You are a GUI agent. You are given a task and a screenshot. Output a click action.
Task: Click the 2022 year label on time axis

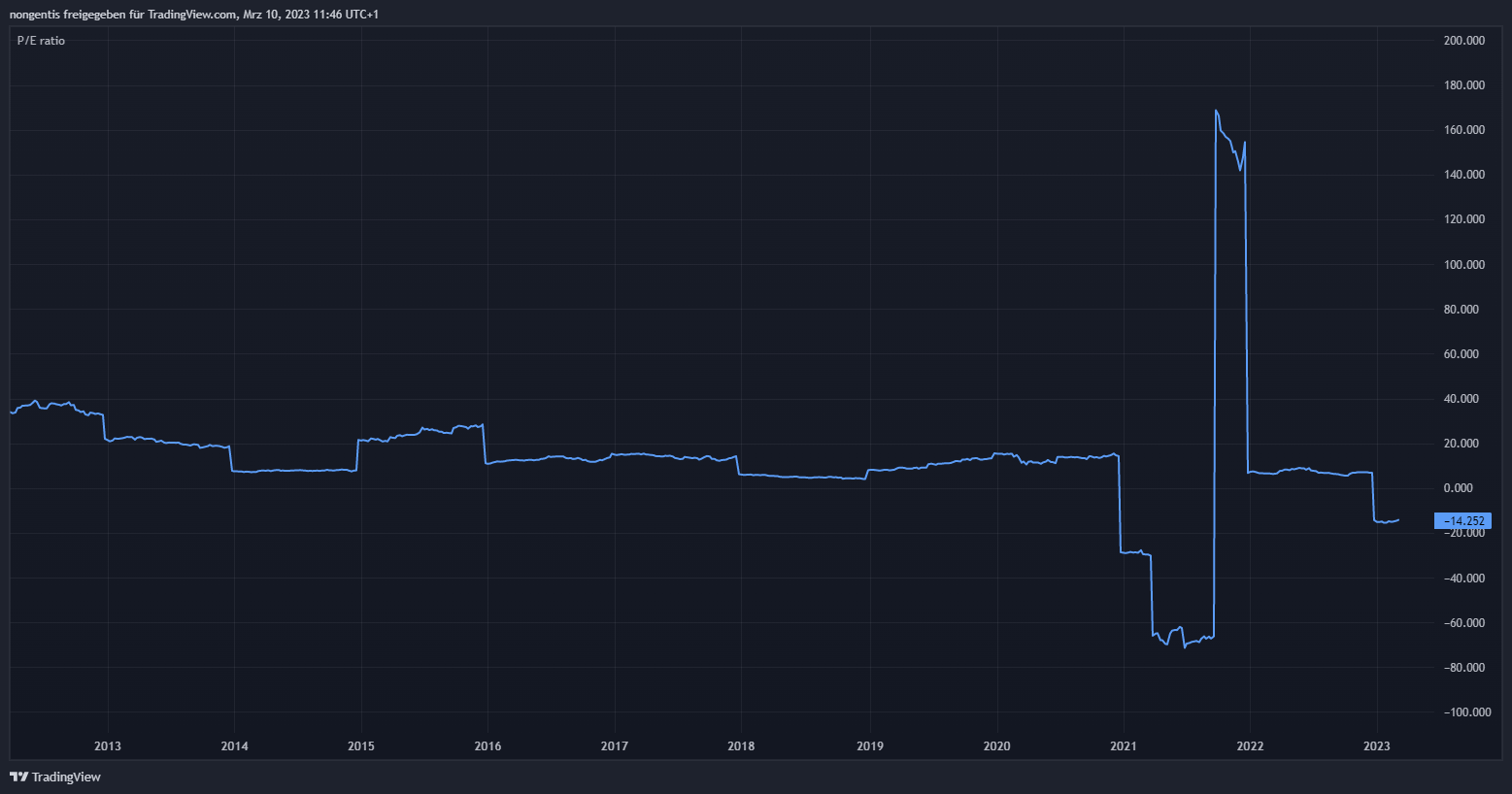1250,745
